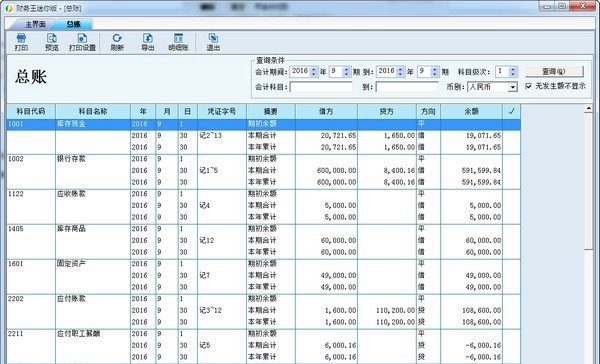Click voucher number 记1~5
Screen dimensions: 600x364
coord(209,170)
